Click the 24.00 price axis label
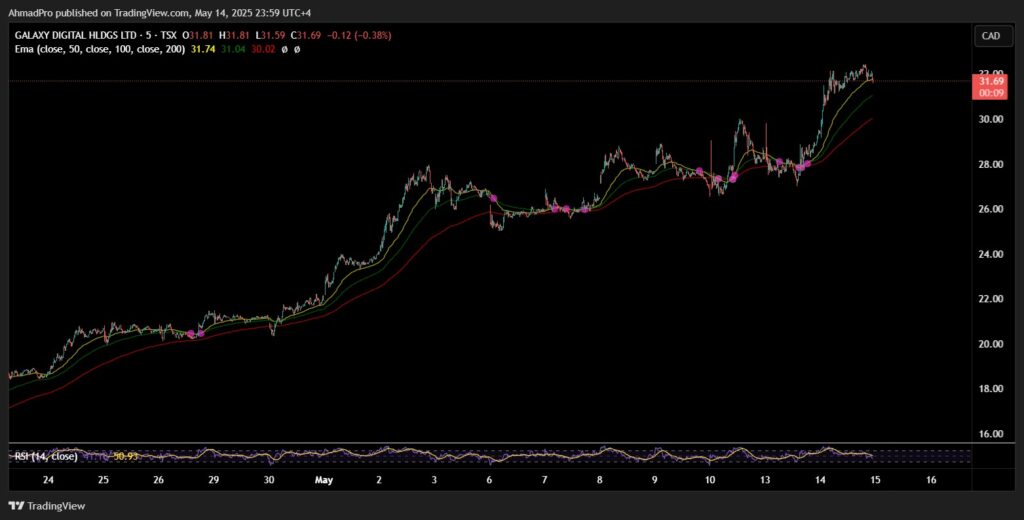 991,254
